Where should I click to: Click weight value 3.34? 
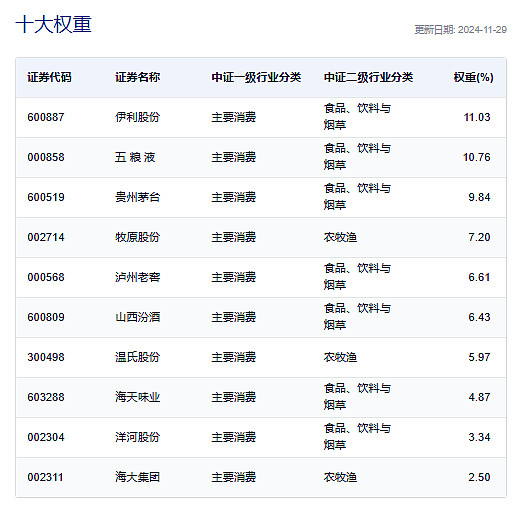pos(479,437)
